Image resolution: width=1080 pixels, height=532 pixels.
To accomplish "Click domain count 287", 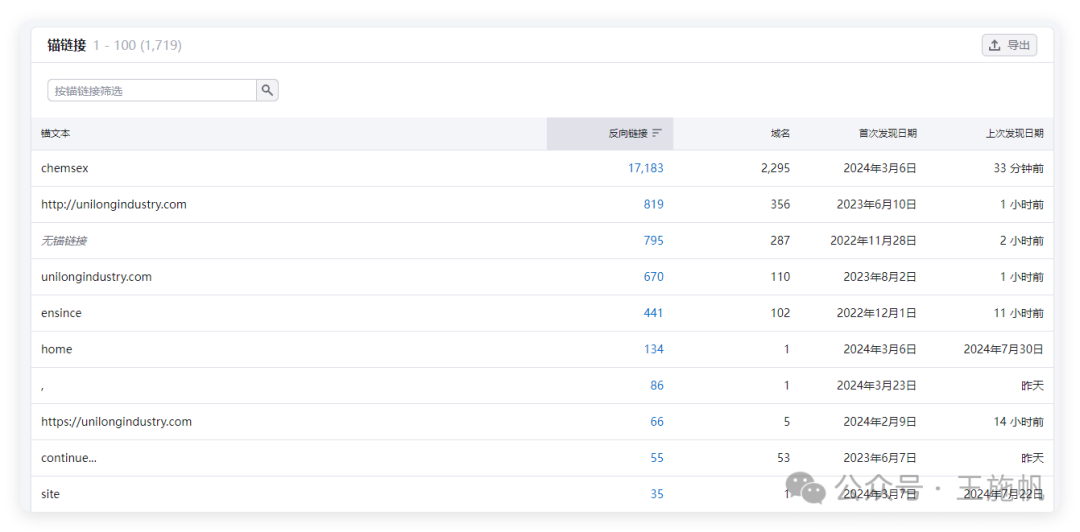I will [780, 241].
